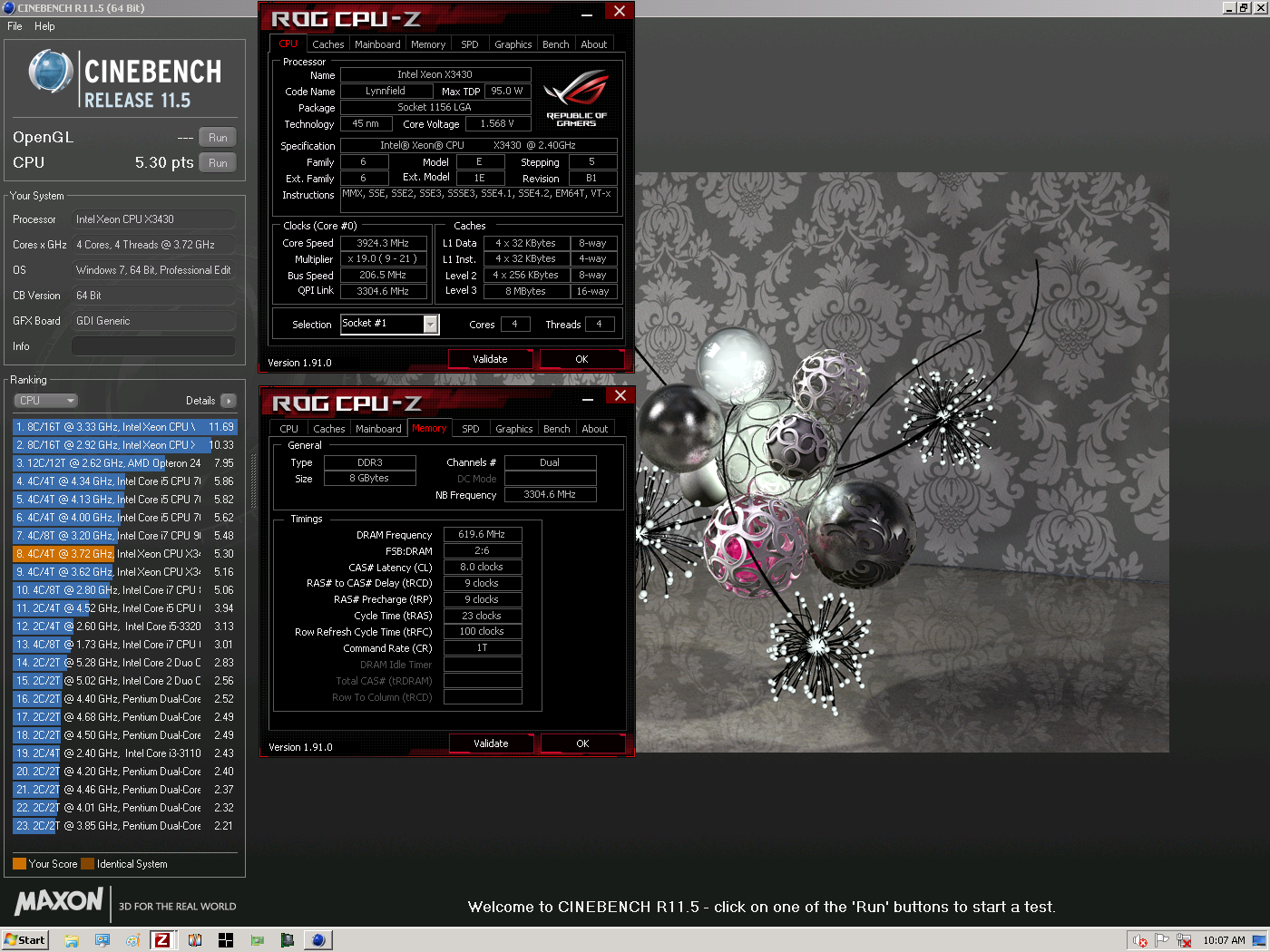Open the File menu in Cinebench
The image size is (1270, 952).
(15, 26)
